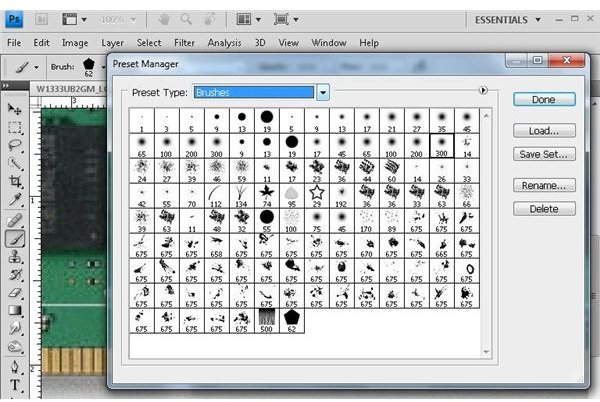The image size is (600, 402).
Task: Click the Zoom tool in application bar
Action: [x=186, y=19]
